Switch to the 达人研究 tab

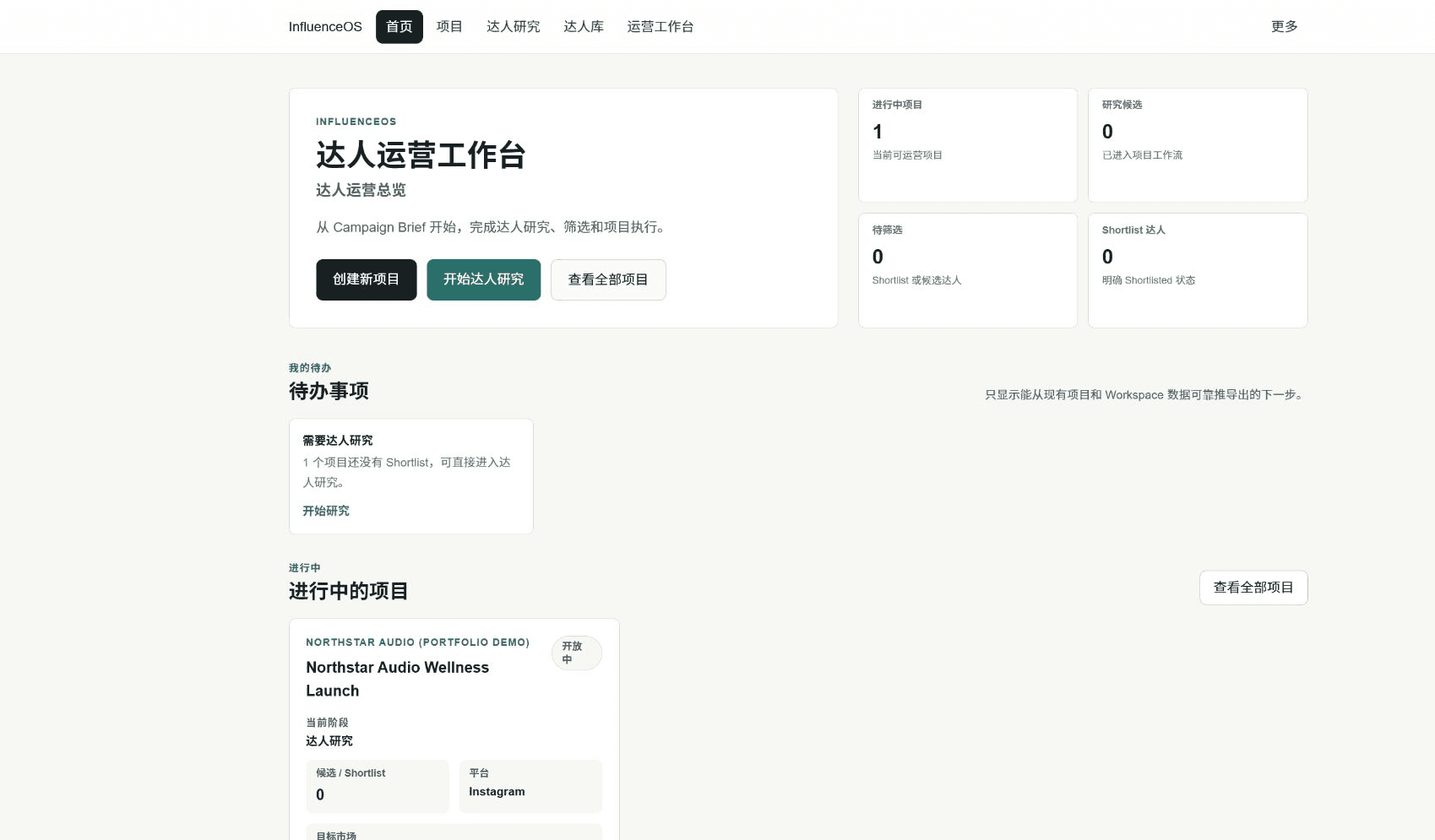513,27
